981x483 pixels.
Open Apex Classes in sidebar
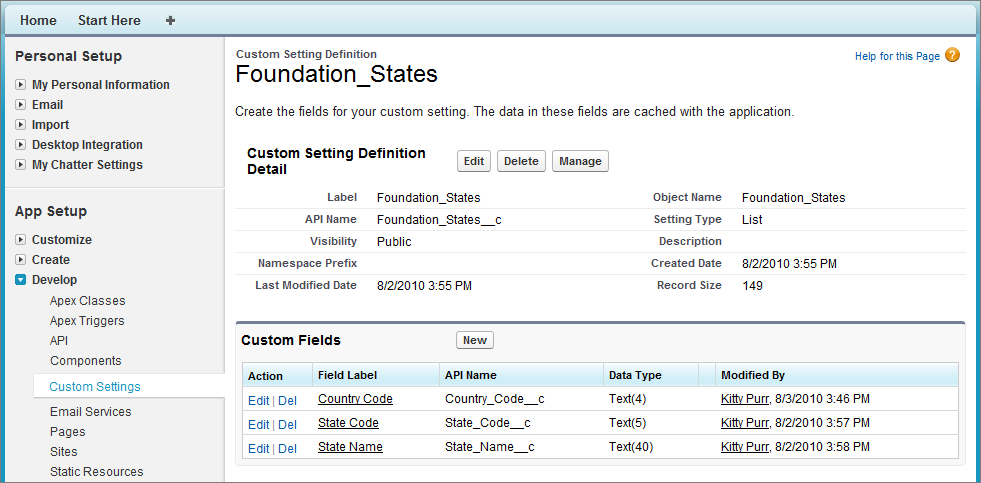point(88,301)
